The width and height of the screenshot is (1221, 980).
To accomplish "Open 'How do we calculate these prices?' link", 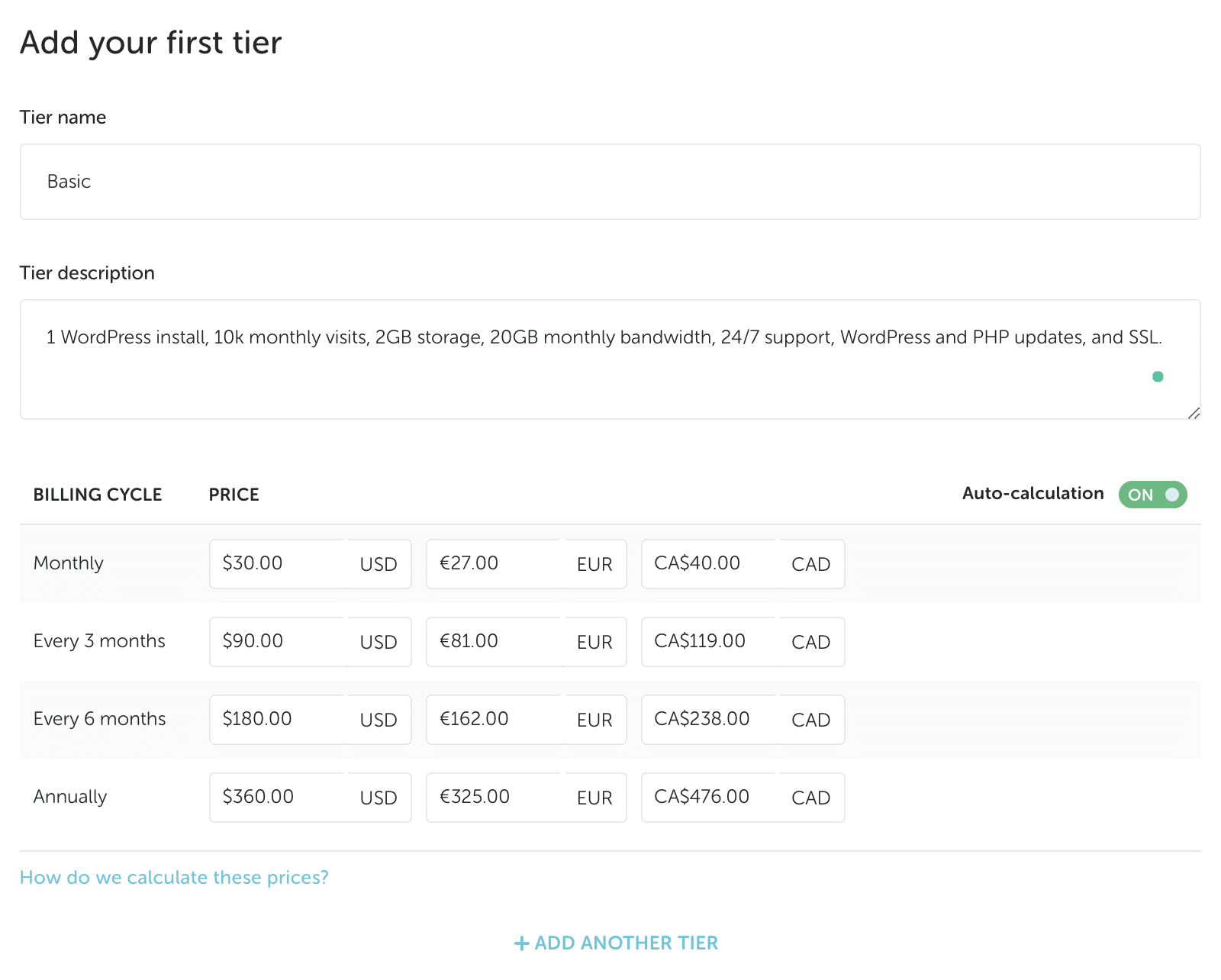I will pyautogui.click(x=174, y=878).
